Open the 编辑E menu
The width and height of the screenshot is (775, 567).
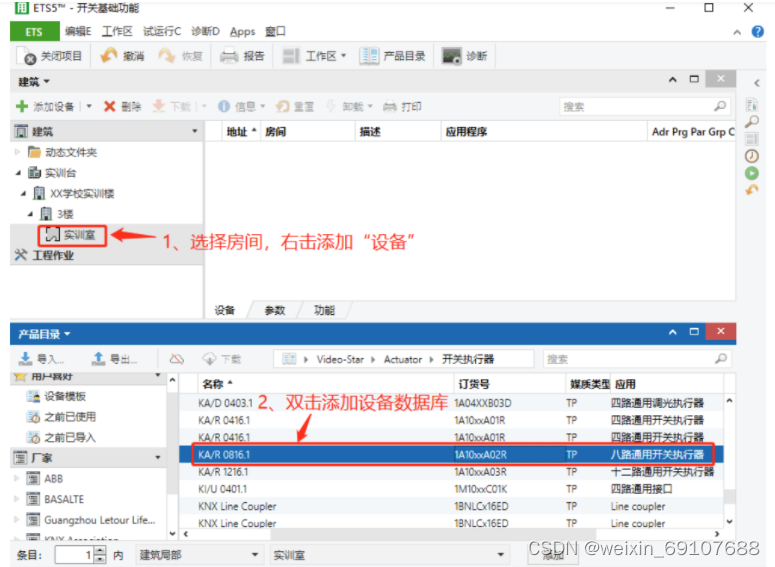pos(78,32)
